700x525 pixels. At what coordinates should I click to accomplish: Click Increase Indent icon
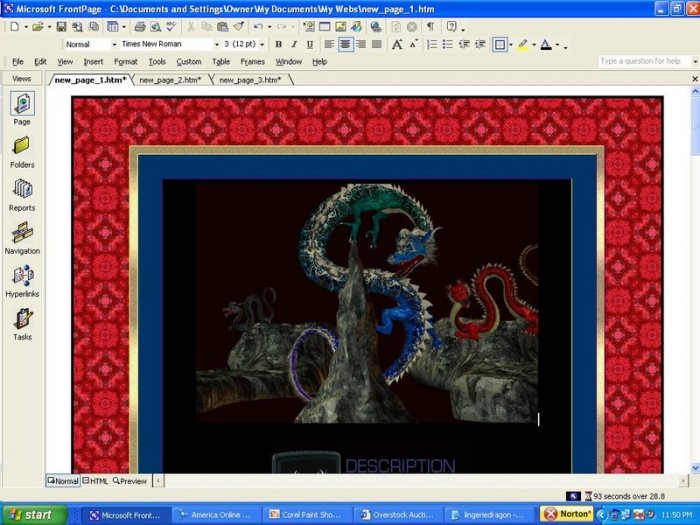pyautogui.click(x=480, y=44)
